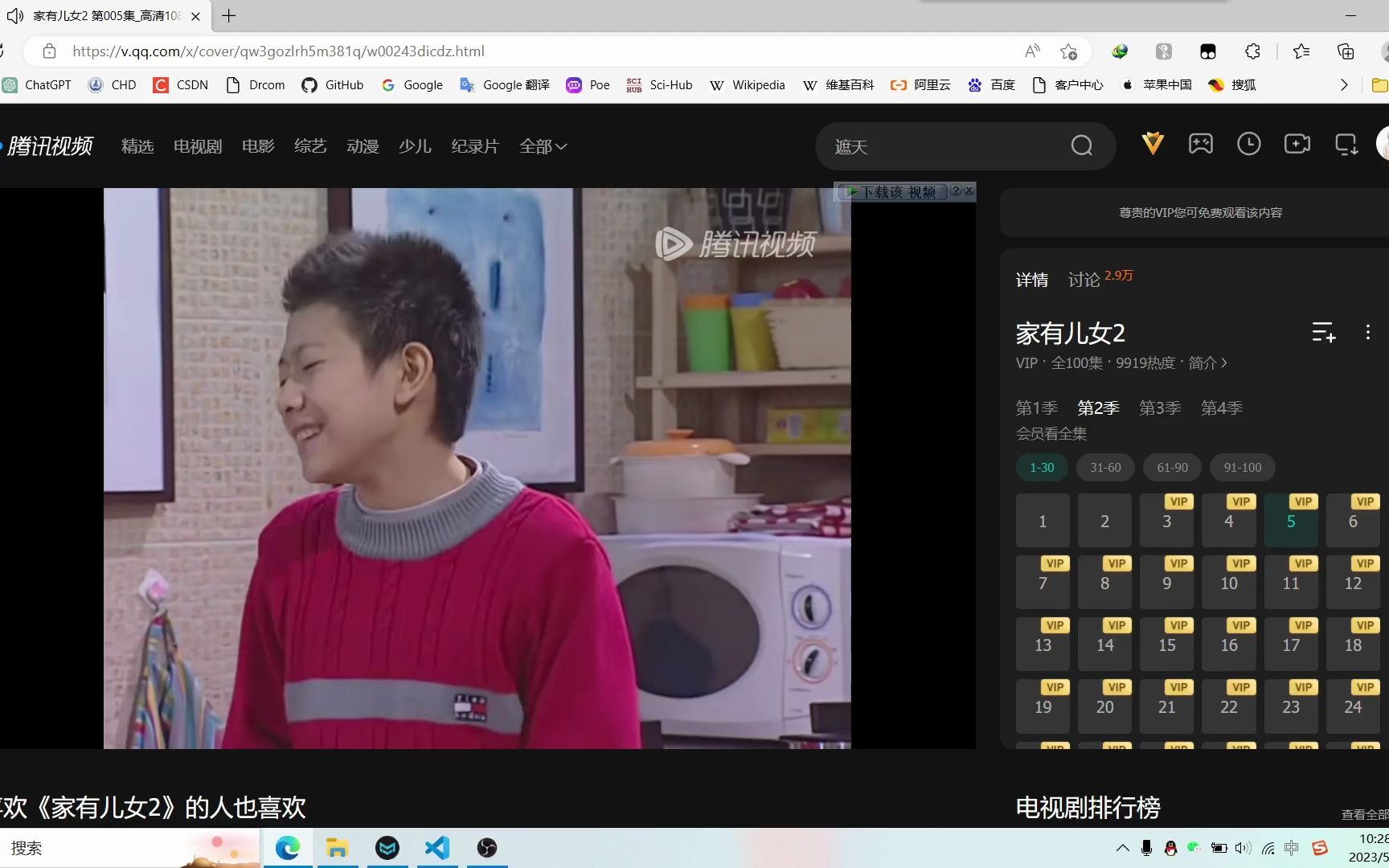
Task: Open GitHub bookmark
Action: tap(333, 84)
